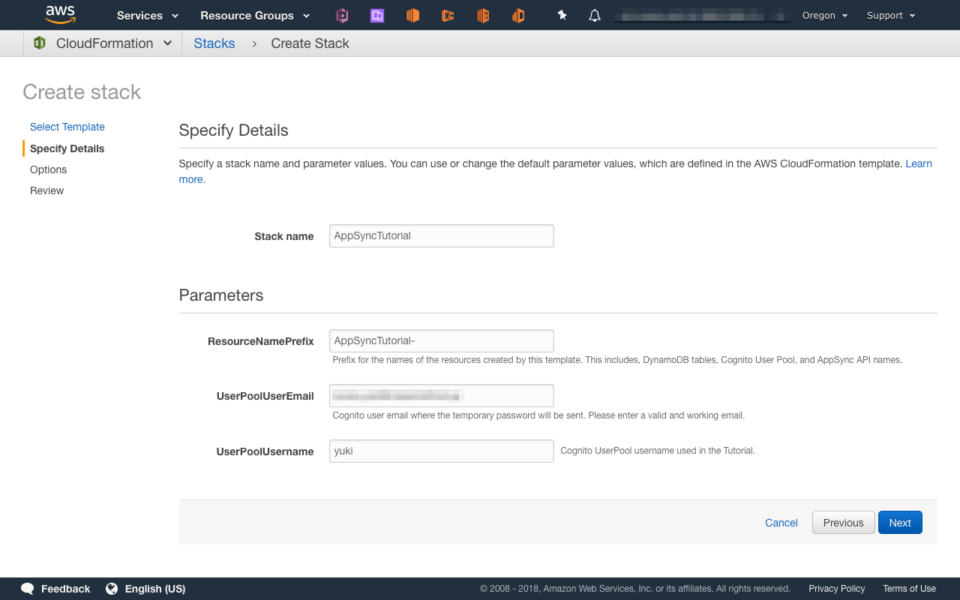Click the Next button

coord(899,522)
